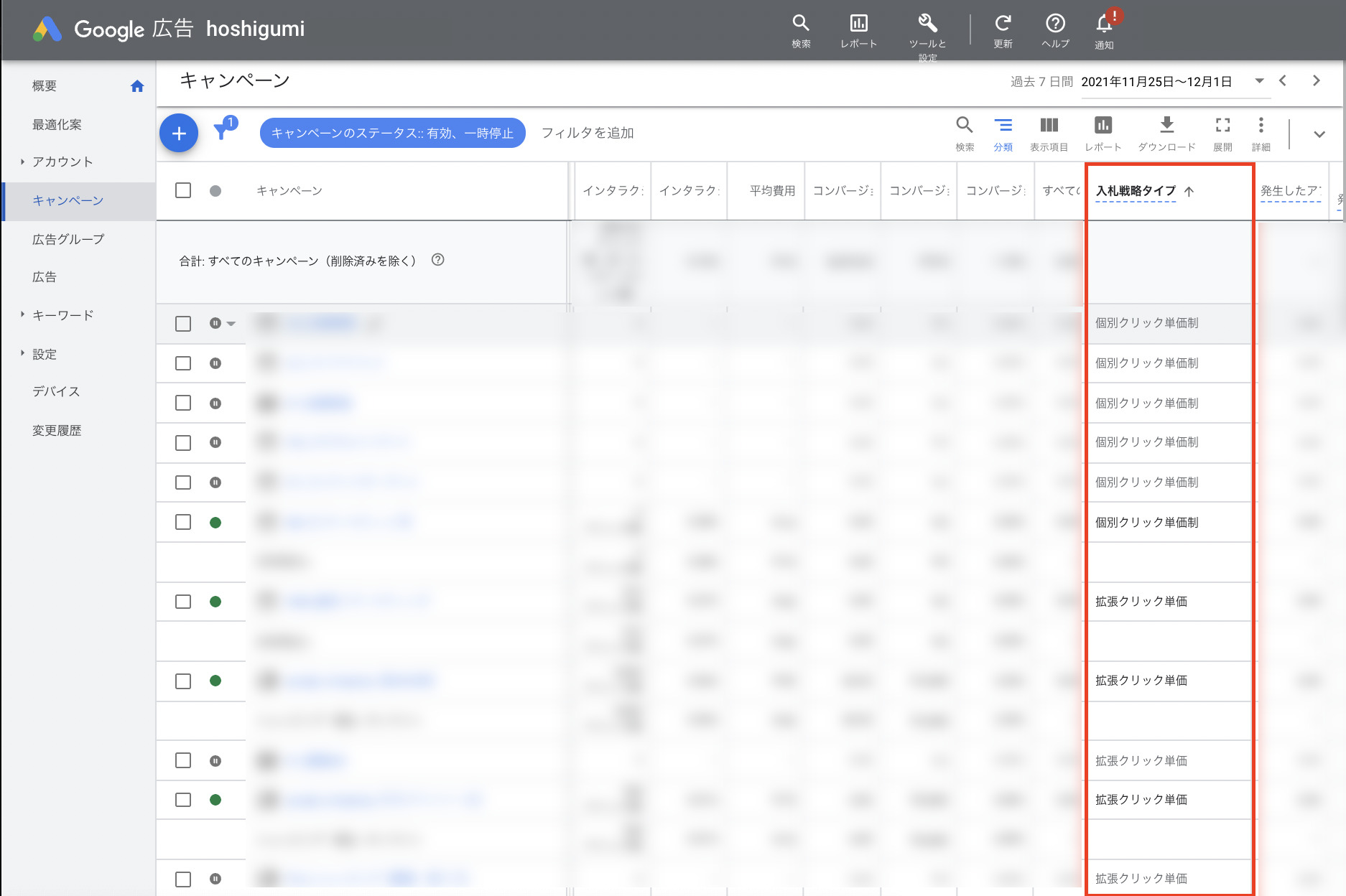Click フィルタを追加 to add filter
The width and height of the screenshot is (1346, 896).
coord(587,133)
